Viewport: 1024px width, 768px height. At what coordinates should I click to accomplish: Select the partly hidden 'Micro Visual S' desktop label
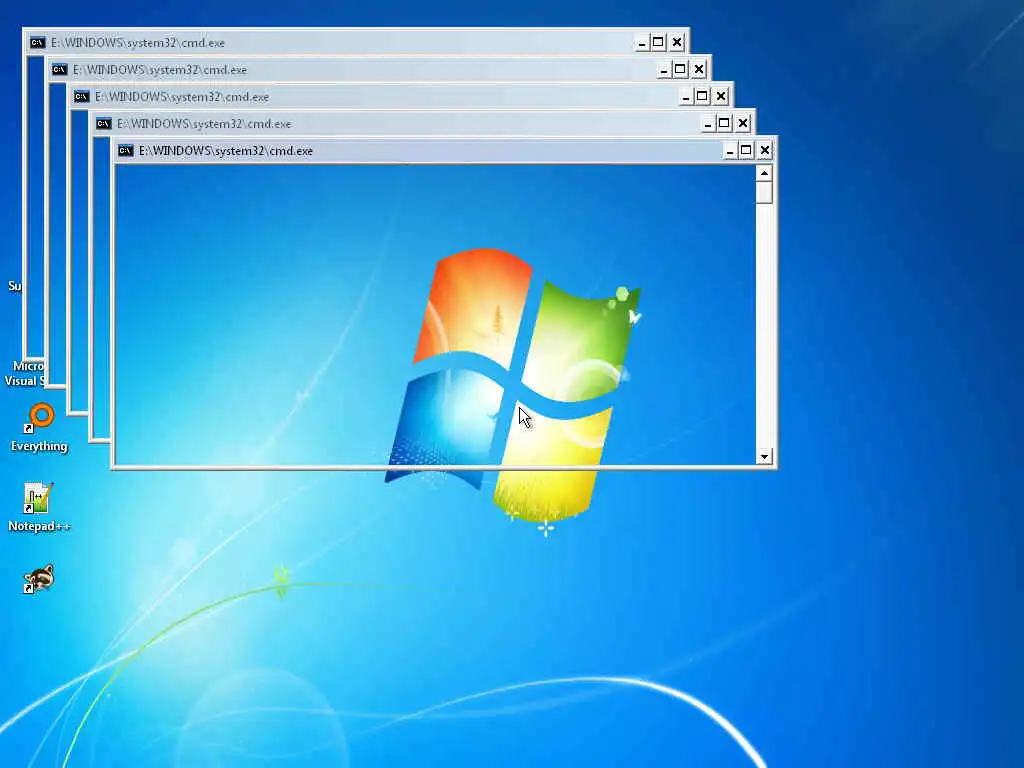(x=26, y=374)
